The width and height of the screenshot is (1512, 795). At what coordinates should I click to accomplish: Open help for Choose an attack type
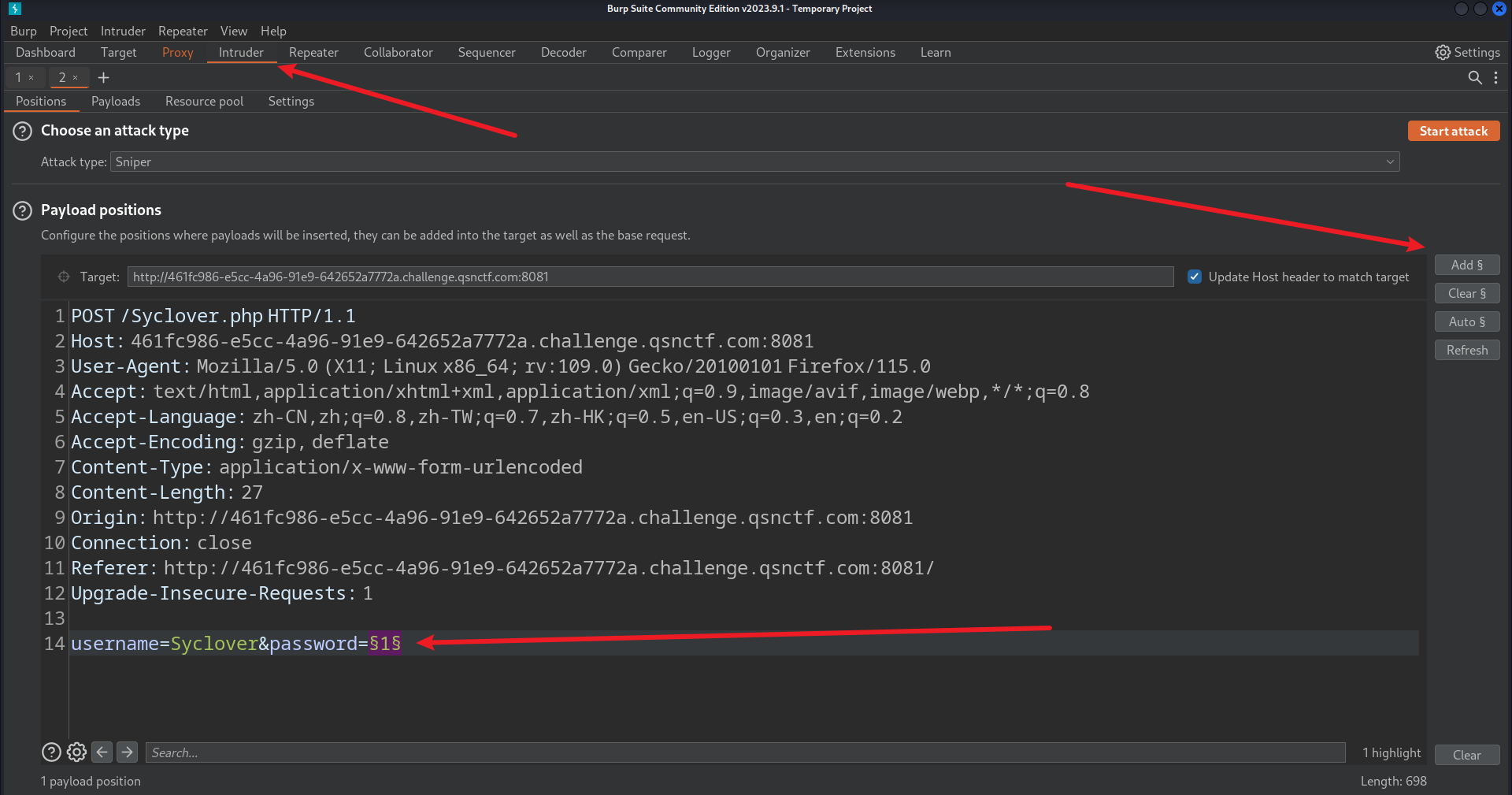tap(23, 131)
